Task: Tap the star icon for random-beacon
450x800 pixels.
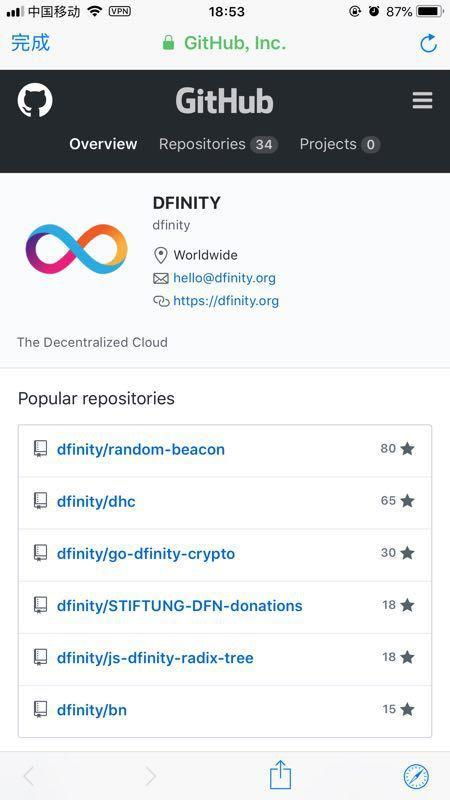Action: pyautogui.click(x=407, y=449)
